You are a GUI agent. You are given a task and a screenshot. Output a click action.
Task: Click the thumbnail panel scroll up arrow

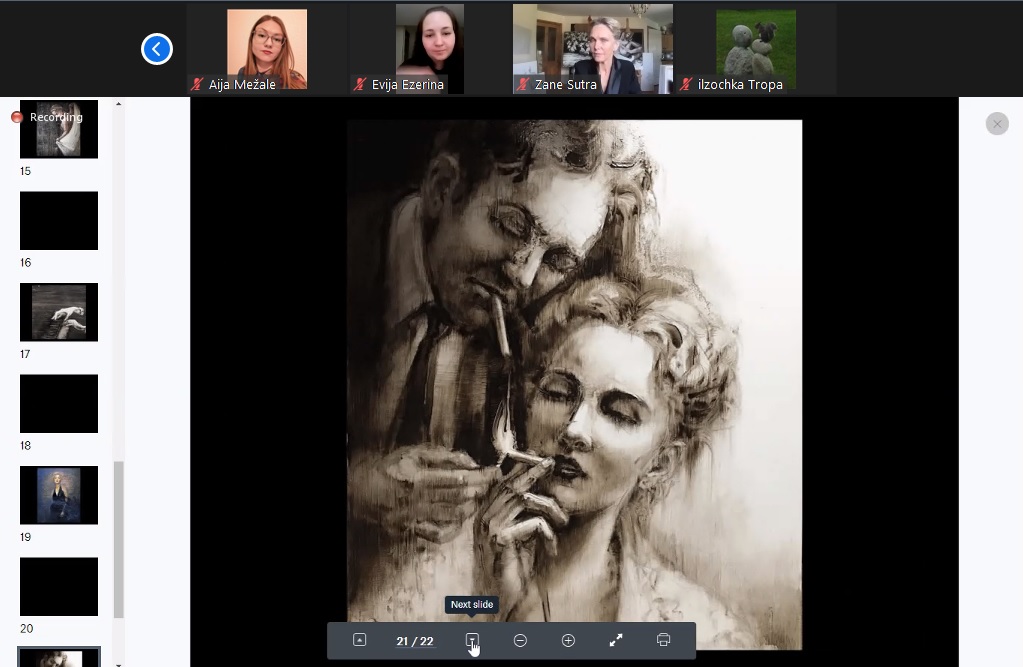point(118,104)
